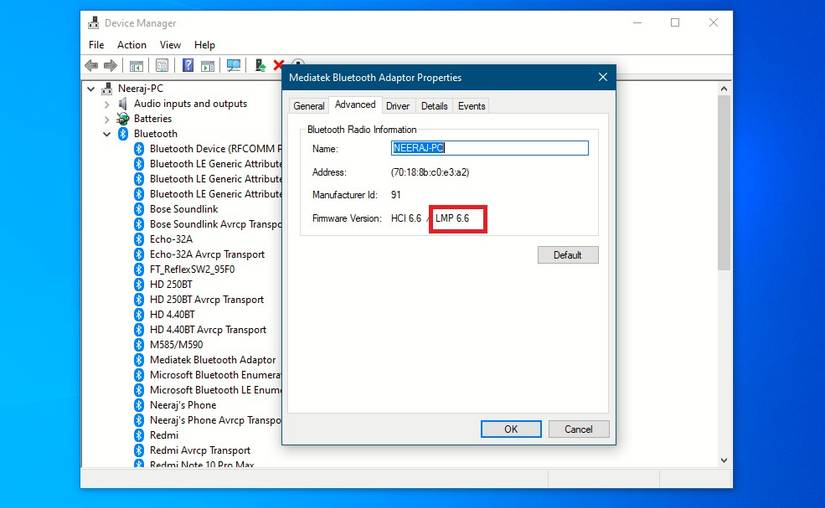This screenshot has height=508, width=825.
Task: Expand the Batteries category
Action: pyautogui.click(x=107, y=119)
